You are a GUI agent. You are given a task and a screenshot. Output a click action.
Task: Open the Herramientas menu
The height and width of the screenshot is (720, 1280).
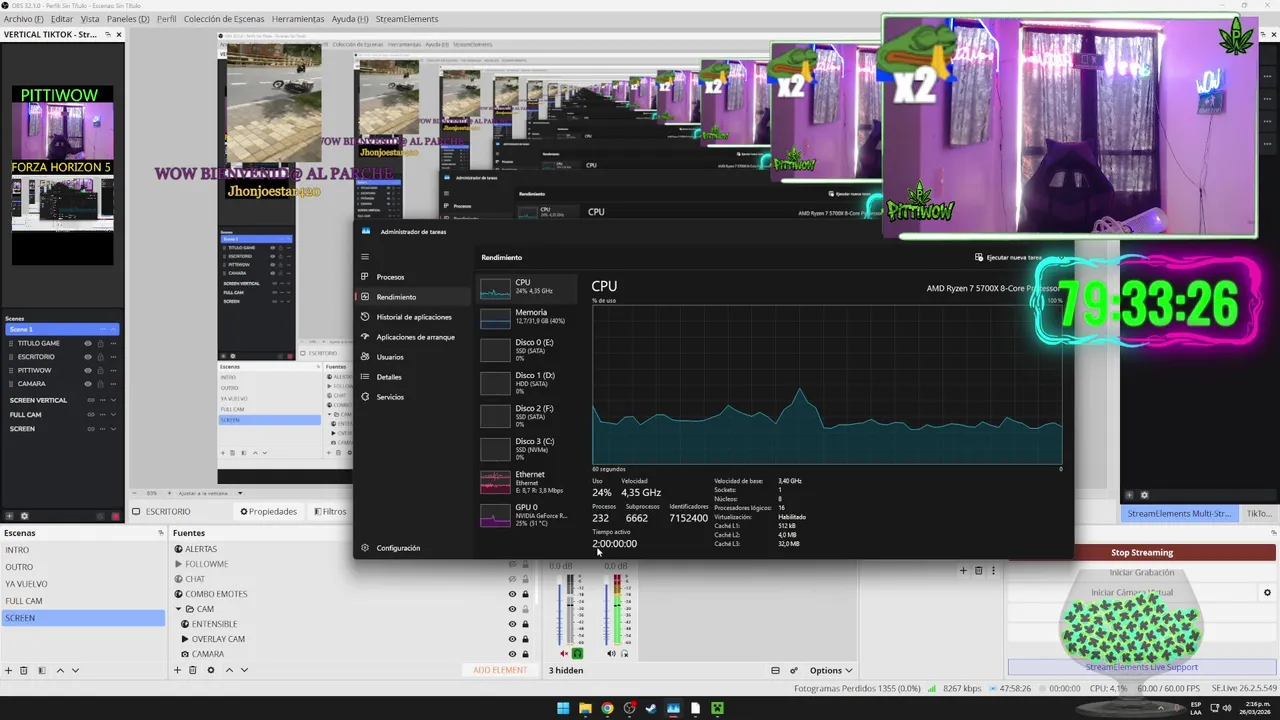point(298,19)
